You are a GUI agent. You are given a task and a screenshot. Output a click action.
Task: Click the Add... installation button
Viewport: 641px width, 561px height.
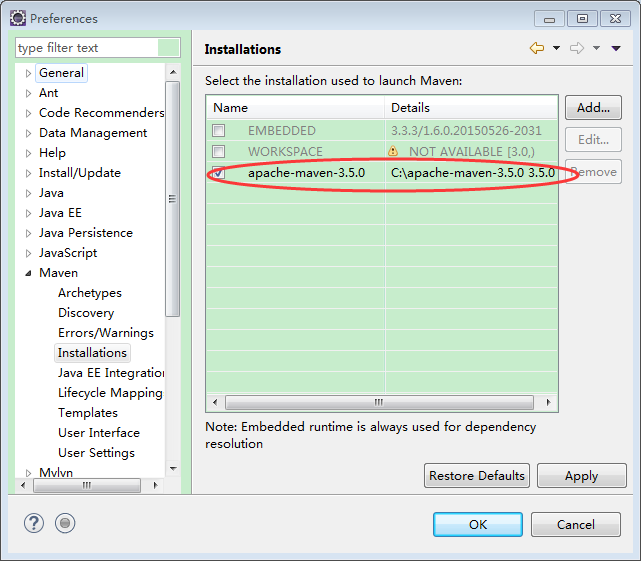point(593,108)
